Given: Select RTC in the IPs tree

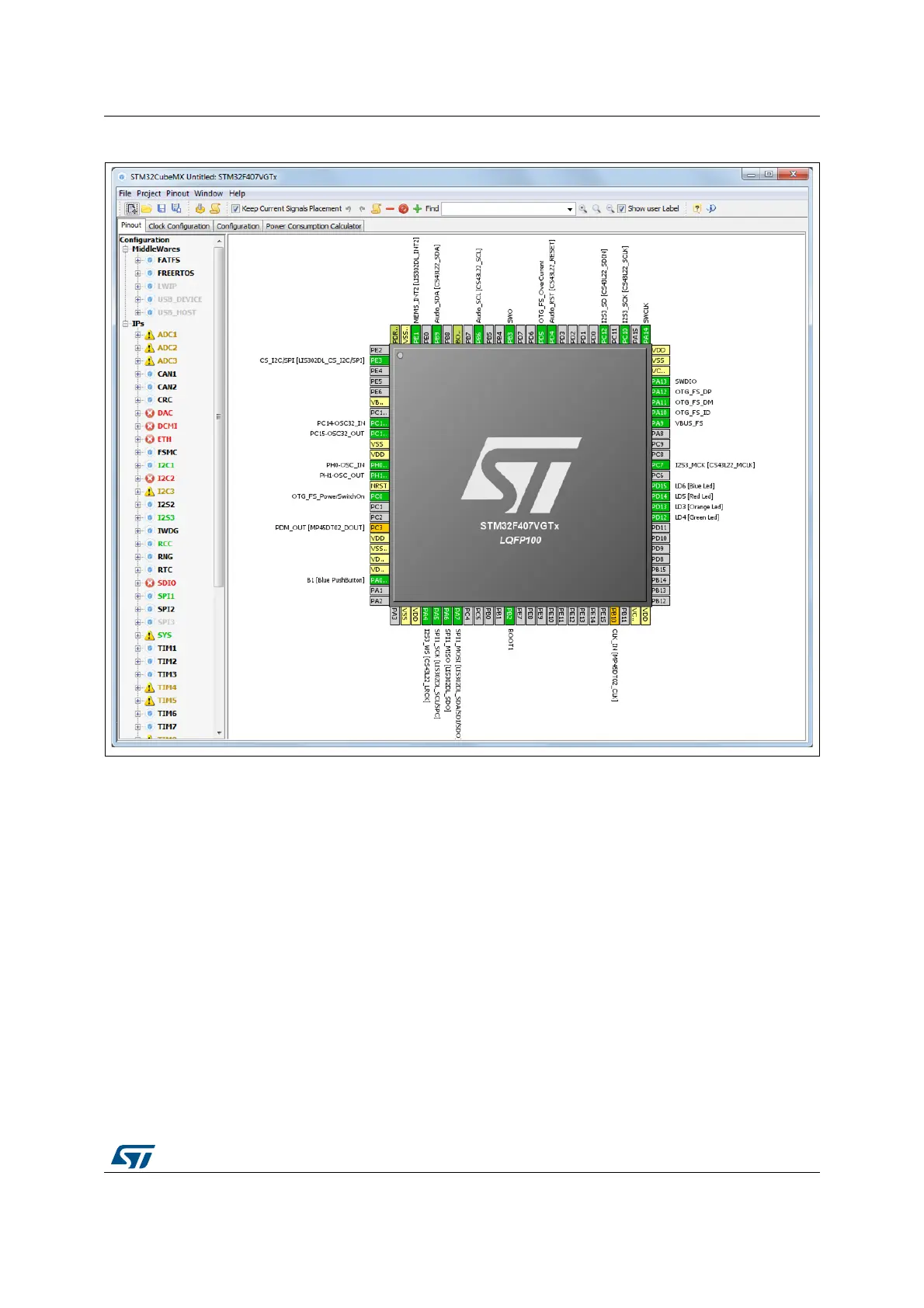Looking at the screenshot, I should click(165, 570).
